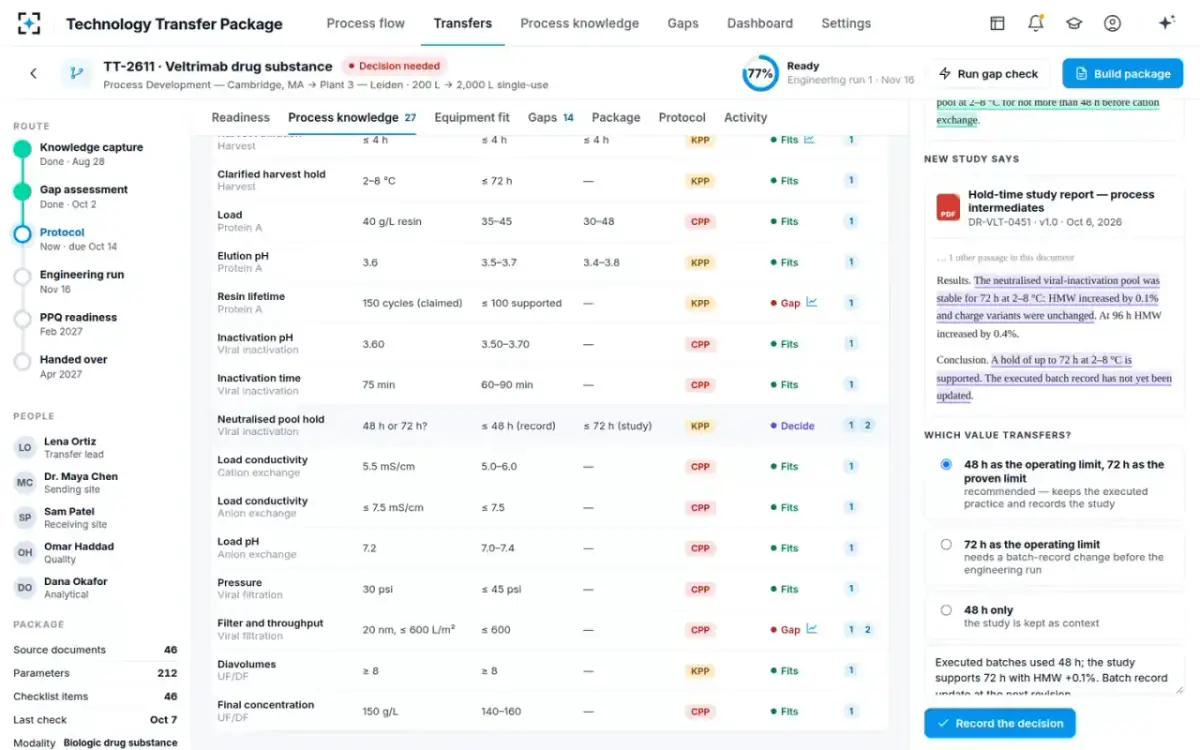Open trend chart icon in Filter and throughput row

(812, 629)
